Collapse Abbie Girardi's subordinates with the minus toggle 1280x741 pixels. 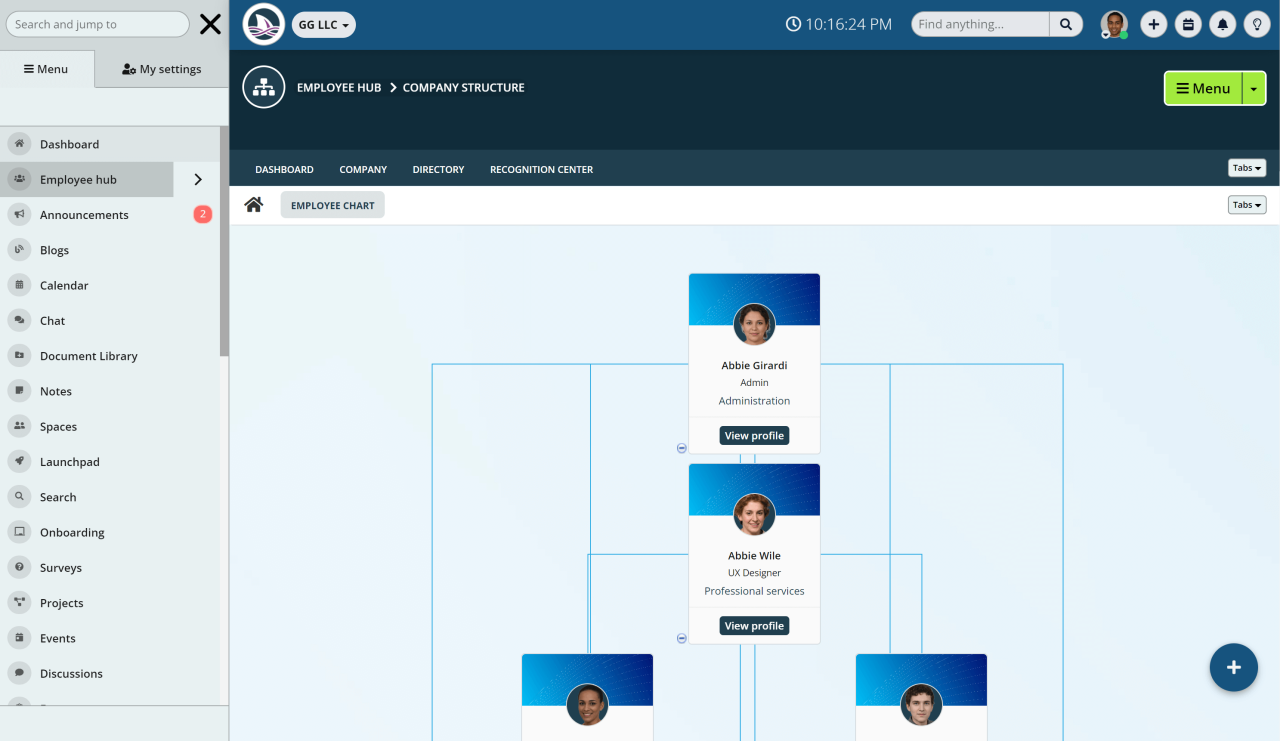[681, 448]
